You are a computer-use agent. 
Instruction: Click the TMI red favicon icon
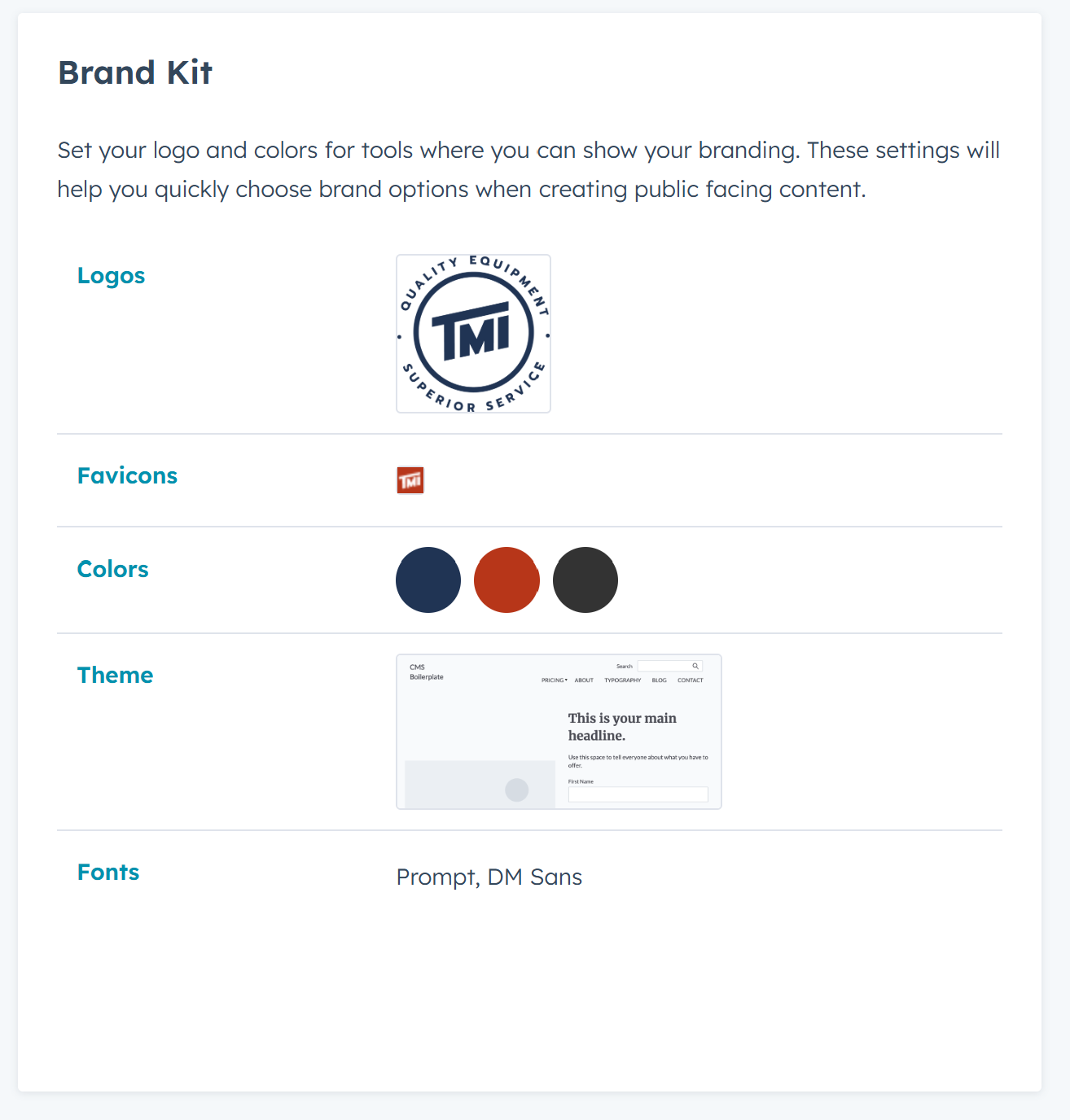click(410, 479)
